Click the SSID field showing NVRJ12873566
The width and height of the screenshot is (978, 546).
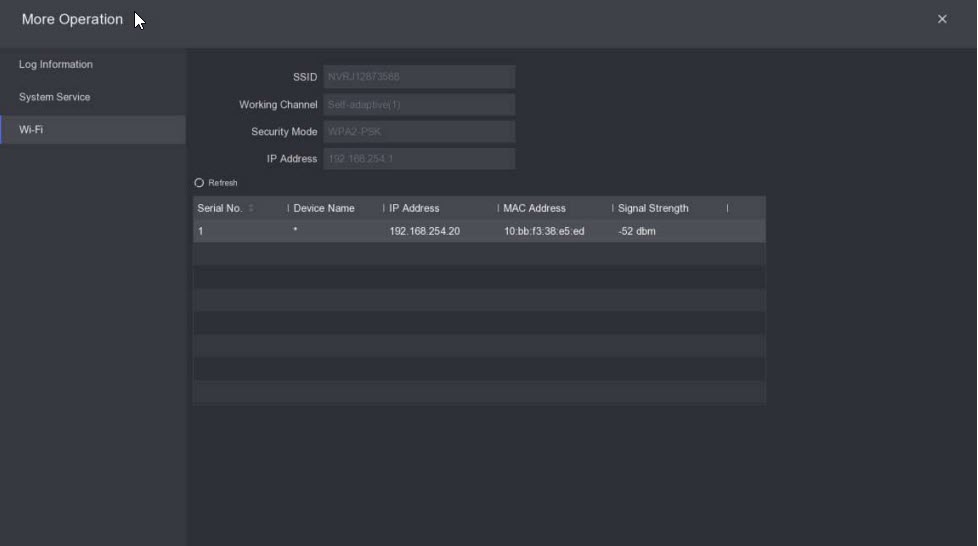(419, 77)
